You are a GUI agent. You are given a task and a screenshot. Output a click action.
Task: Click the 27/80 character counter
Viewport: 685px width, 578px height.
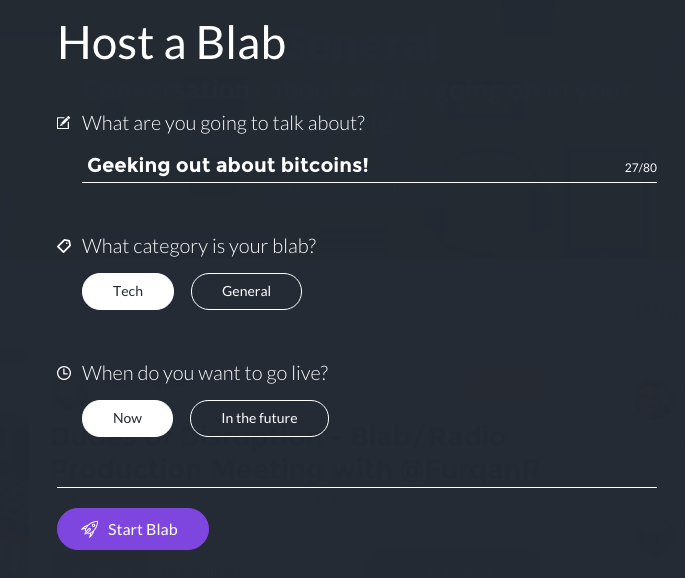click(x=640, y=168)
